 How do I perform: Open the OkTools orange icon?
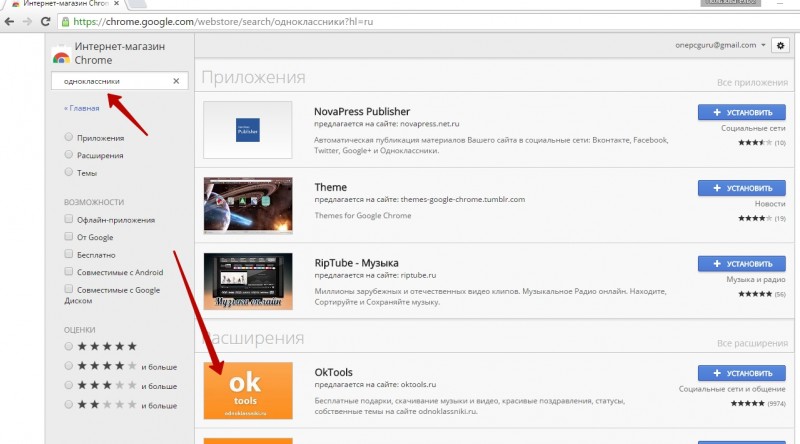[248, 390]
